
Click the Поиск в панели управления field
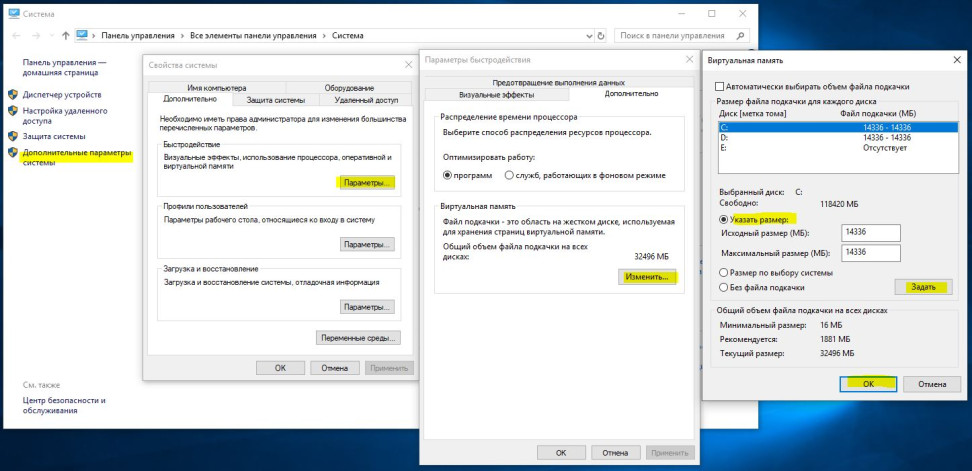tap(674, 36)
